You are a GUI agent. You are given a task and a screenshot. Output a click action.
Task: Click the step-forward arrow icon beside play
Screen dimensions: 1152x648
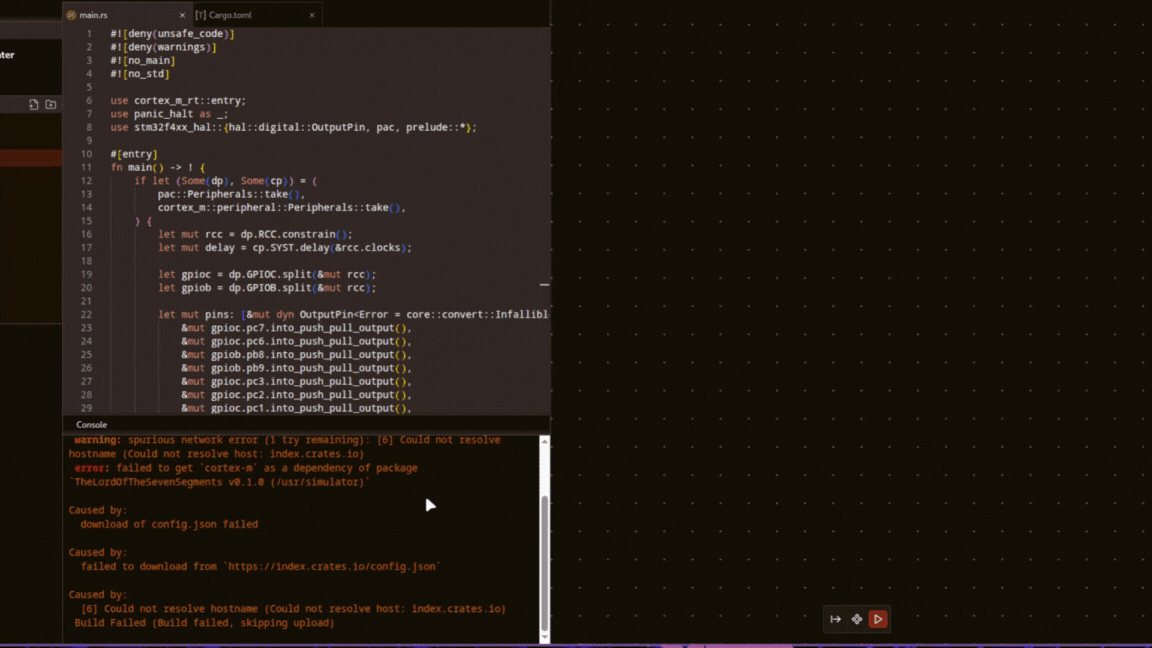point(836,619)
